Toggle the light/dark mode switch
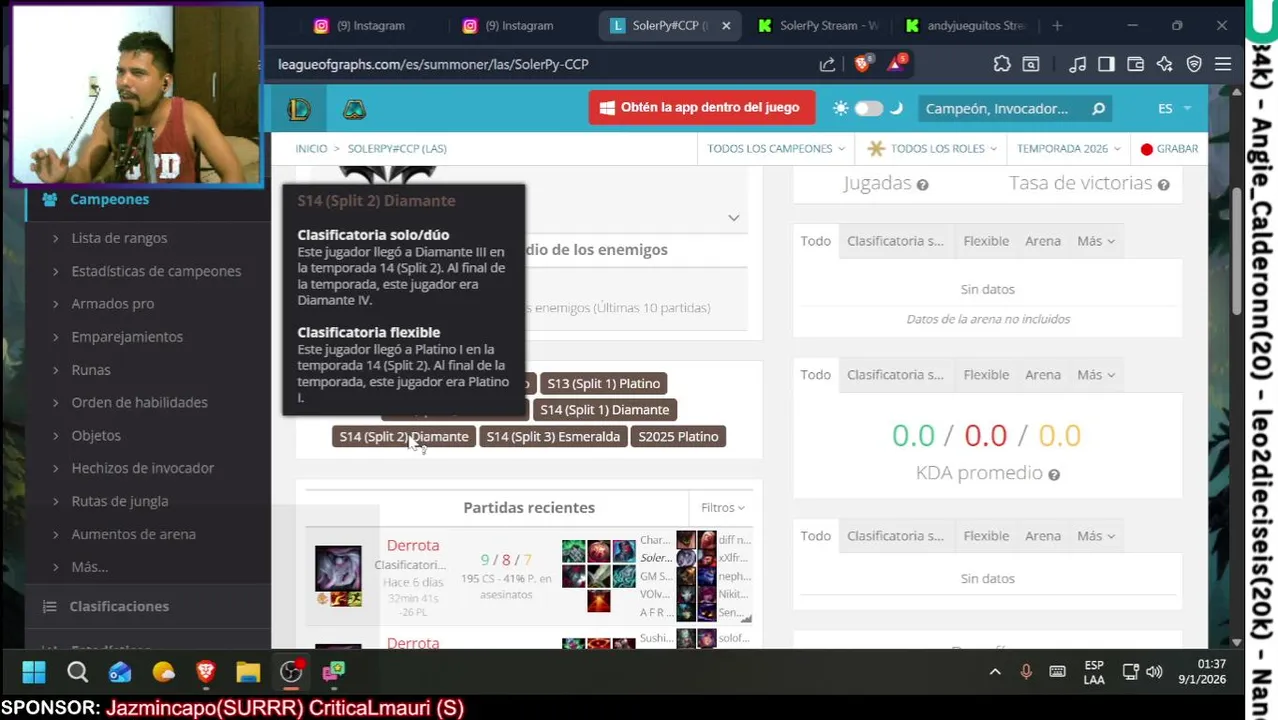Viewport: 1278px width, 720px height. coord(868,108)
